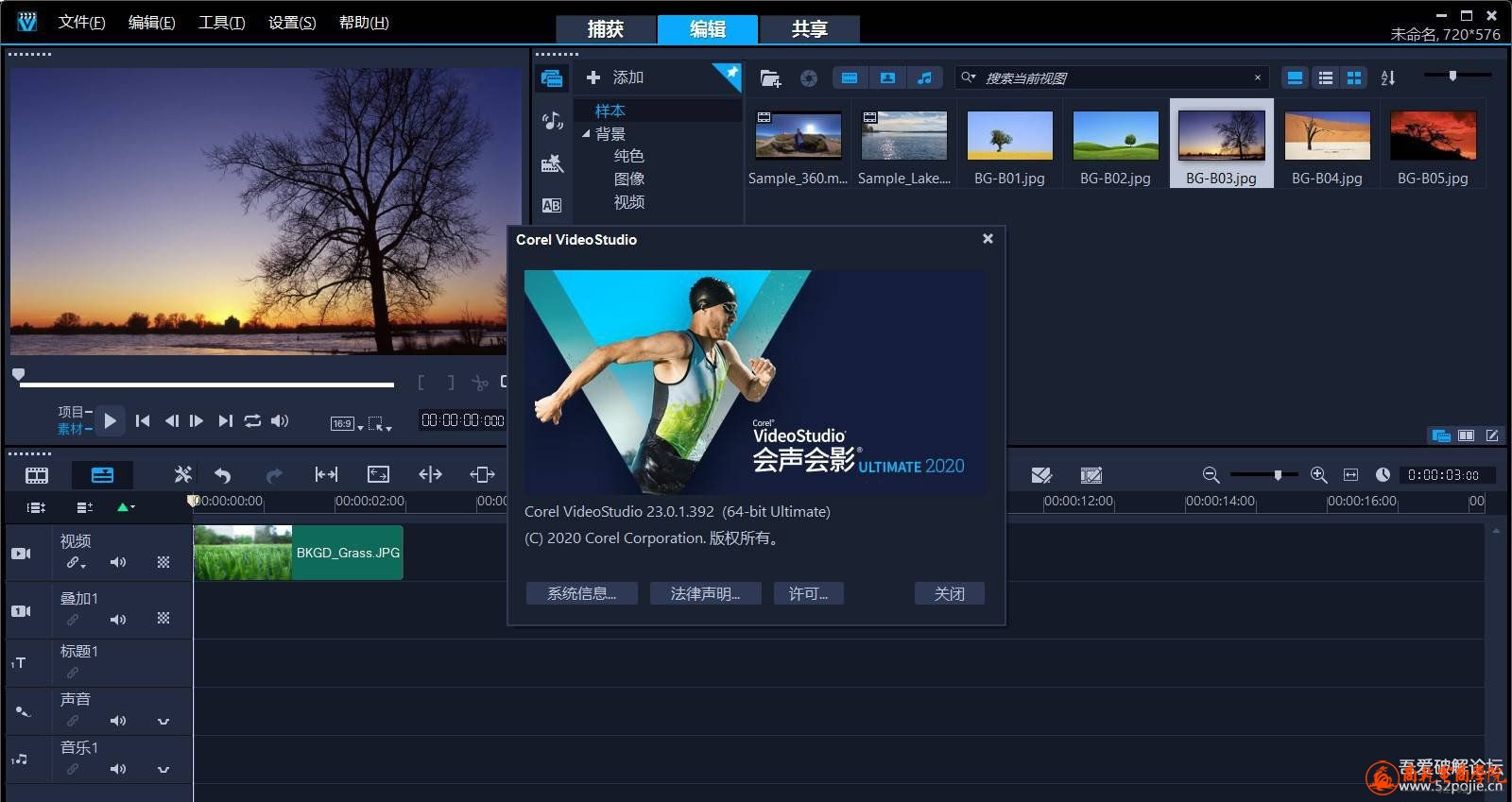Jump to the end of preview
Image resolution: width=1512 pixels, height=802 pixels.
pyautogui.click(x=225, y=420)
